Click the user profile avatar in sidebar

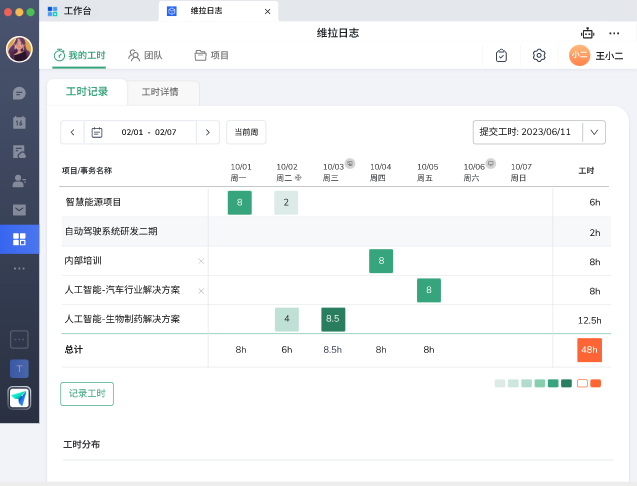(x=19, y=49)
